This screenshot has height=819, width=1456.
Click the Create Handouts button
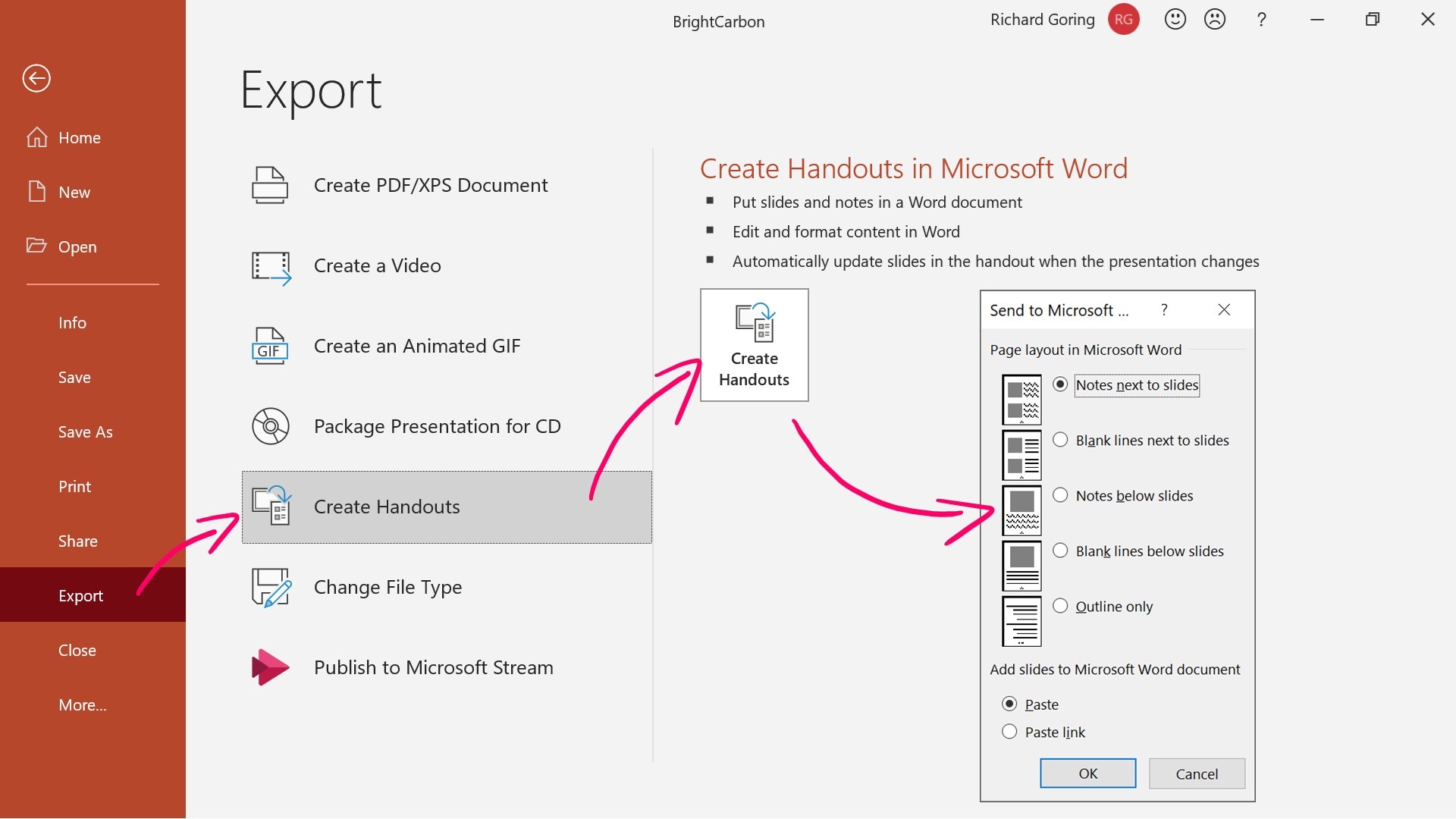(754, 345)
